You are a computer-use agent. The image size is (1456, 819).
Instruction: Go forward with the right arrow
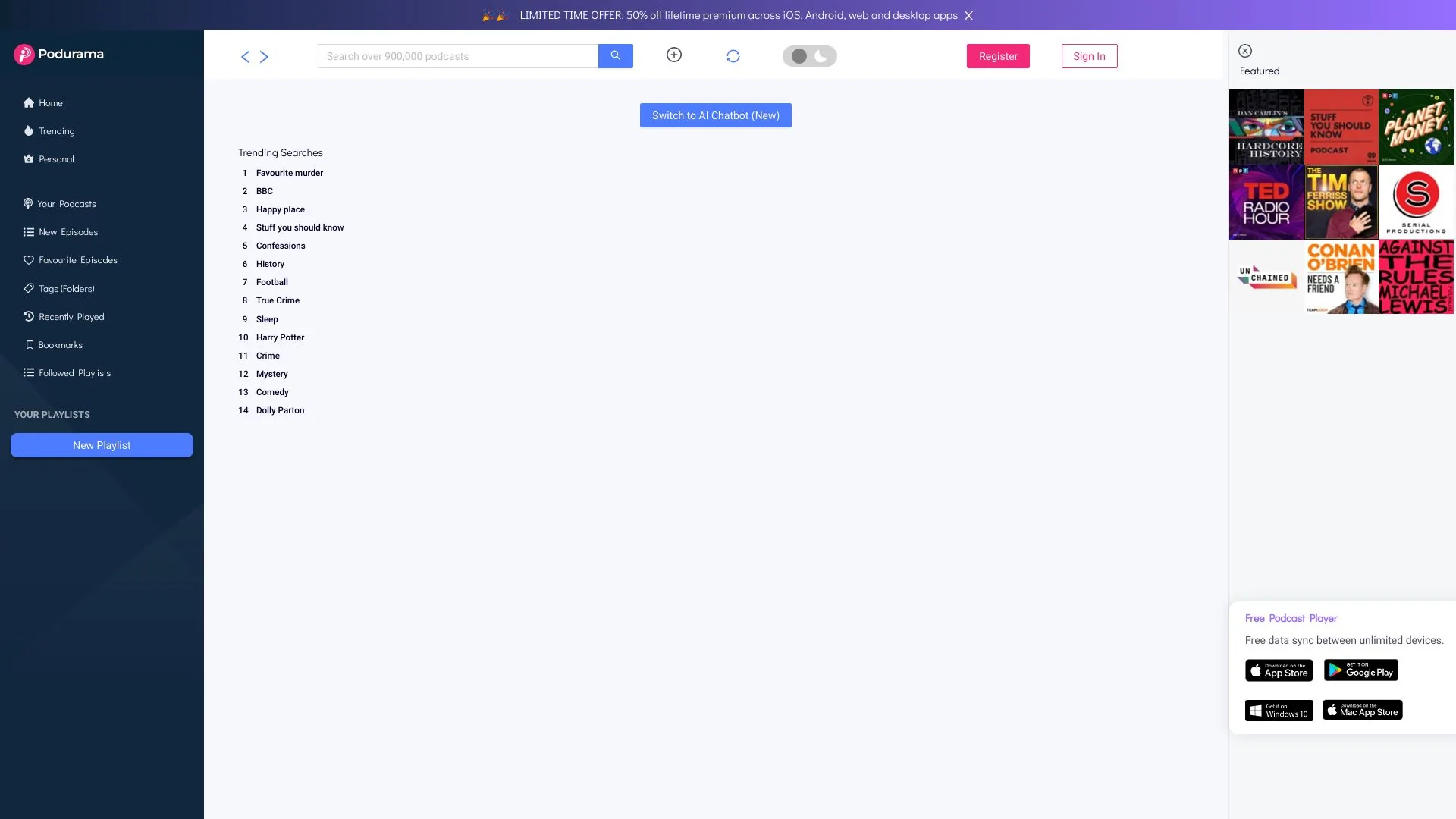pos(264,57)
